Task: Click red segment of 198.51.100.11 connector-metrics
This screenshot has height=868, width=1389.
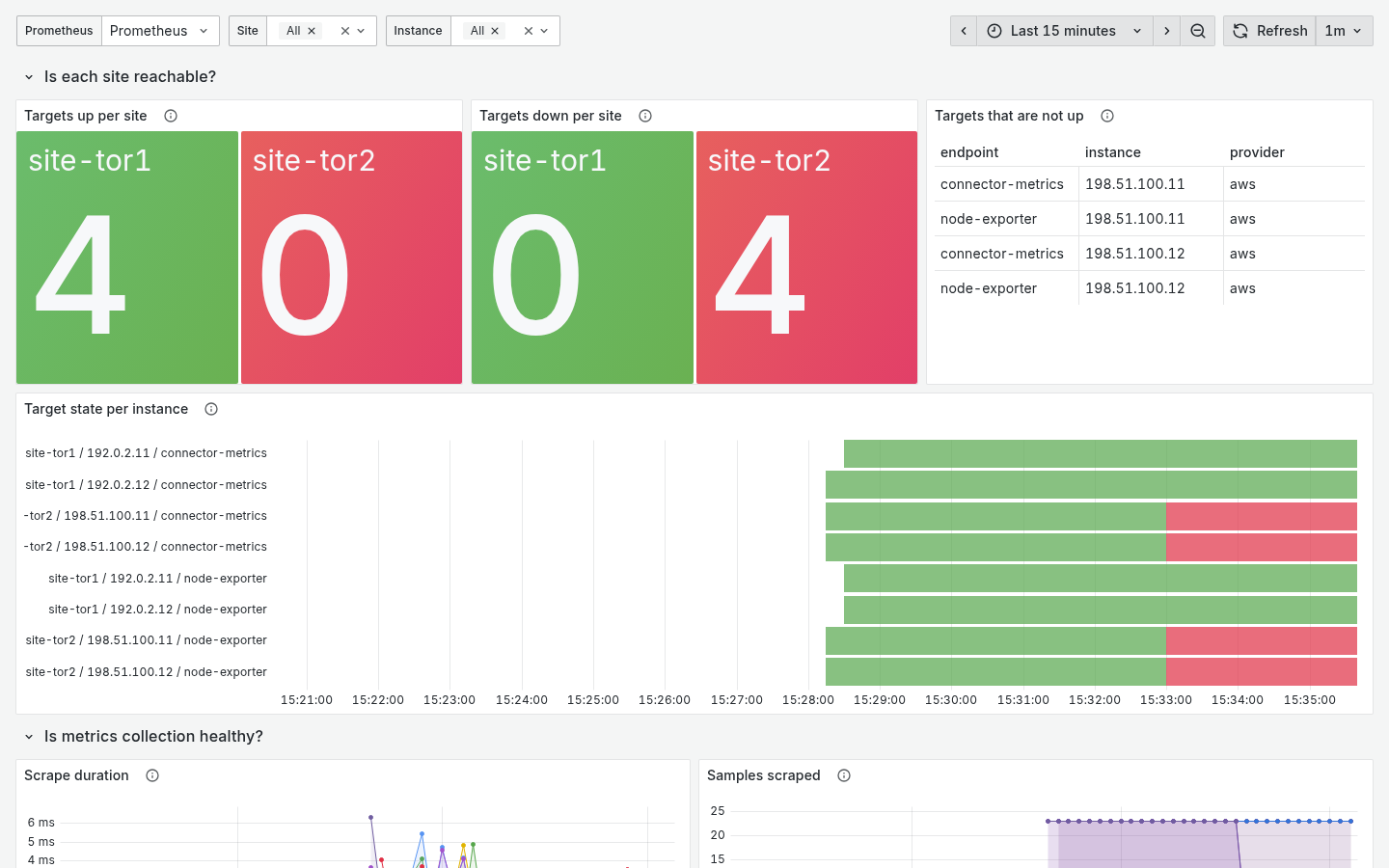Action: tap(1262, 516)
